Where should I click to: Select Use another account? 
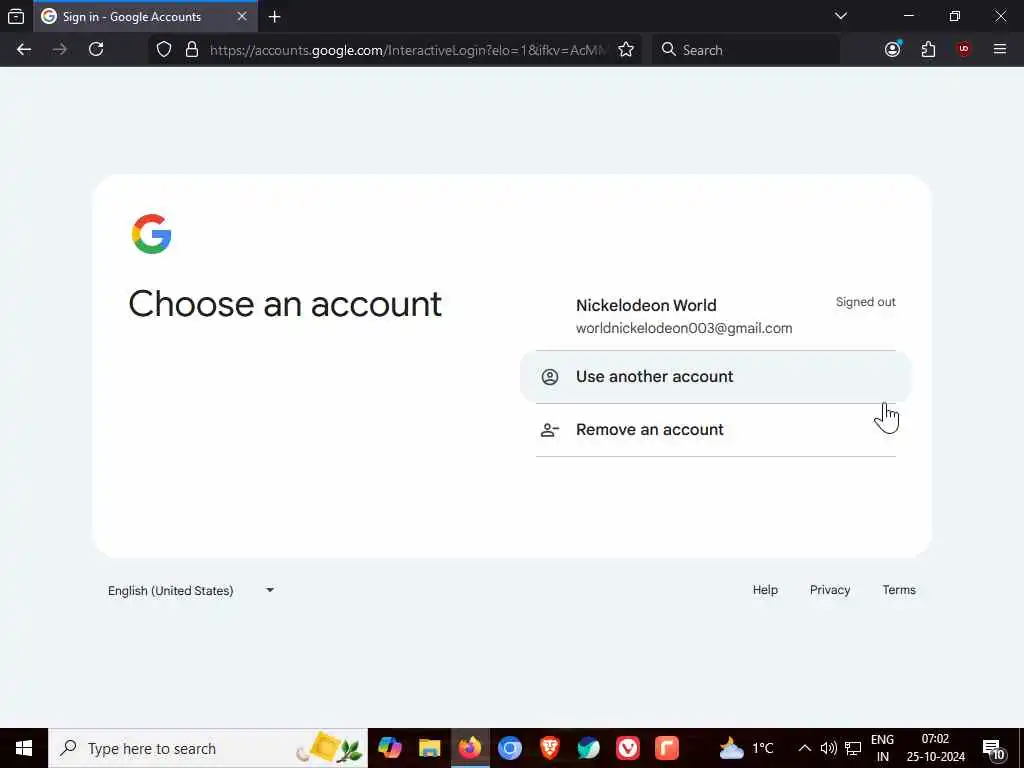[x=716, y=377]
